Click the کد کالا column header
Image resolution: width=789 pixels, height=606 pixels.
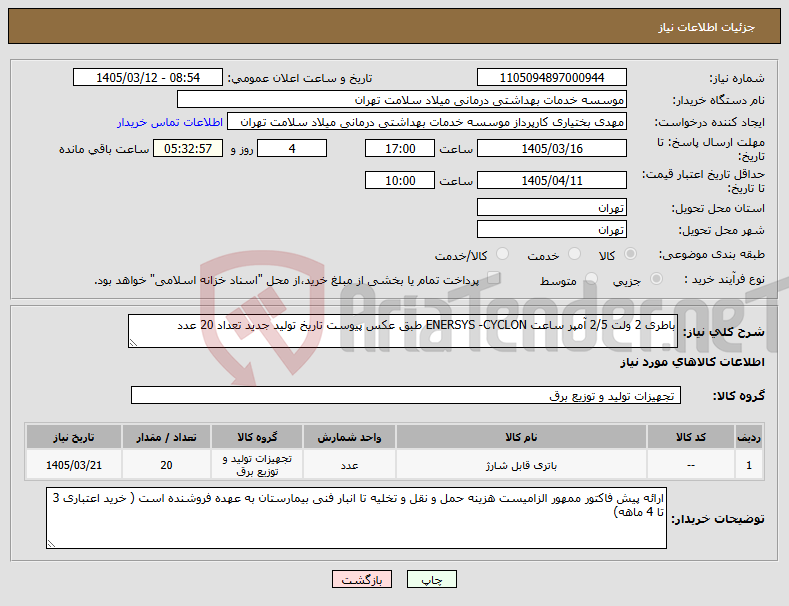pyautogui.click(x=690, y=437)
